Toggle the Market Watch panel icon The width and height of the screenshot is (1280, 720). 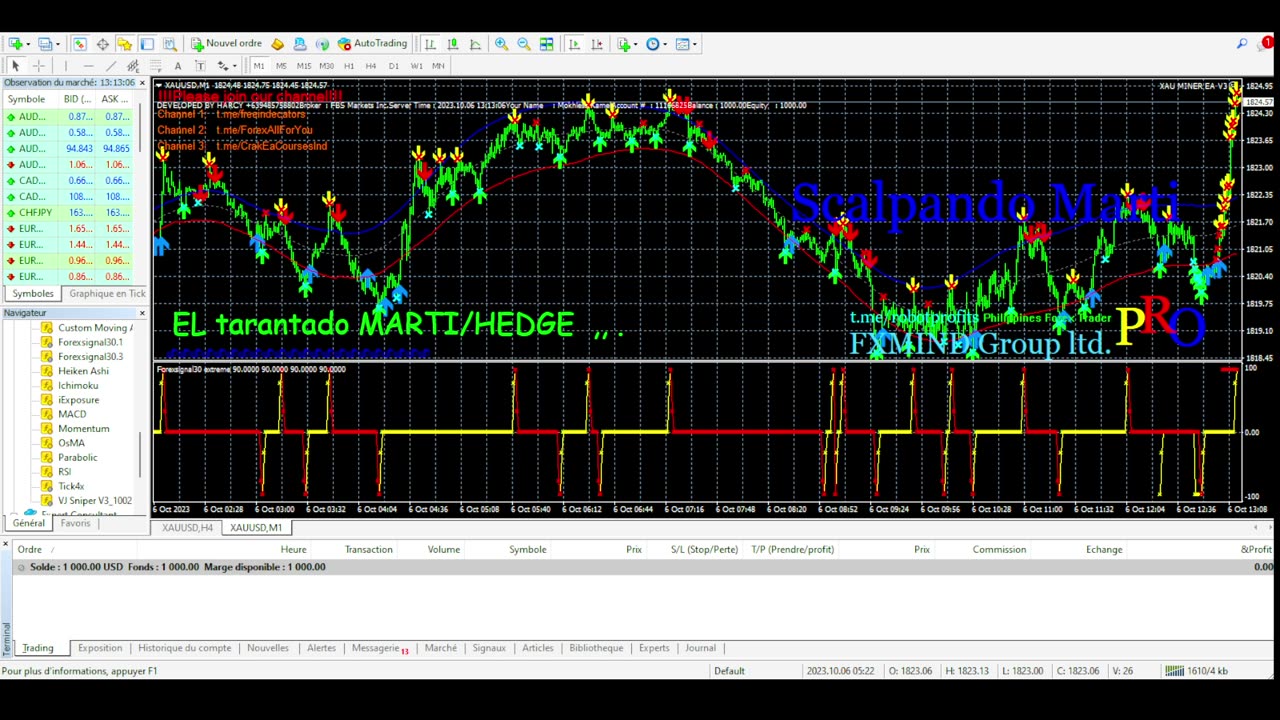79,44
